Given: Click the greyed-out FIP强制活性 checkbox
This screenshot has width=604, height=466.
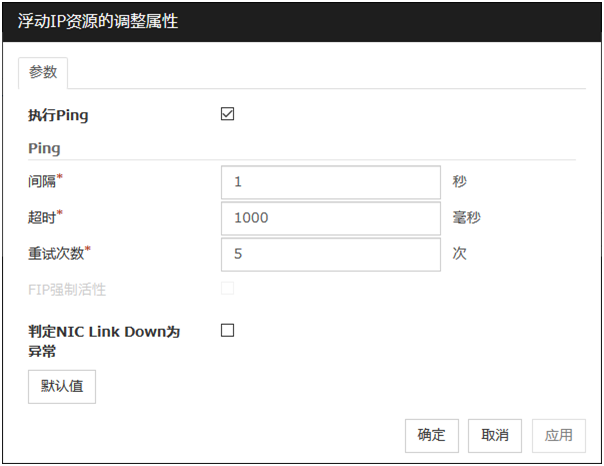Looking at the screenshot, I should tap(227, 289).
